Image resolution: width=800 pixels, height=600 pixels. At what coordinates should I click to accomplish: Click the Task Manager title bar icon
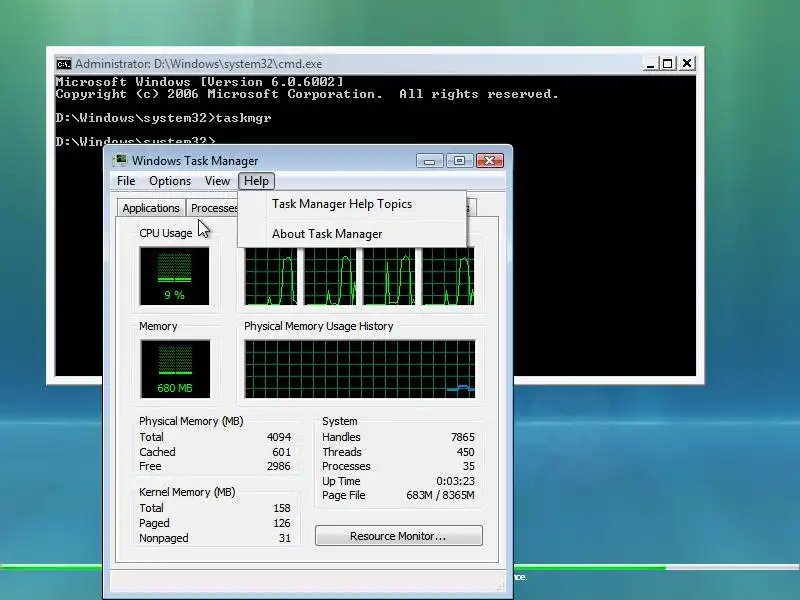pyautogui.click(x=120, y=160)
